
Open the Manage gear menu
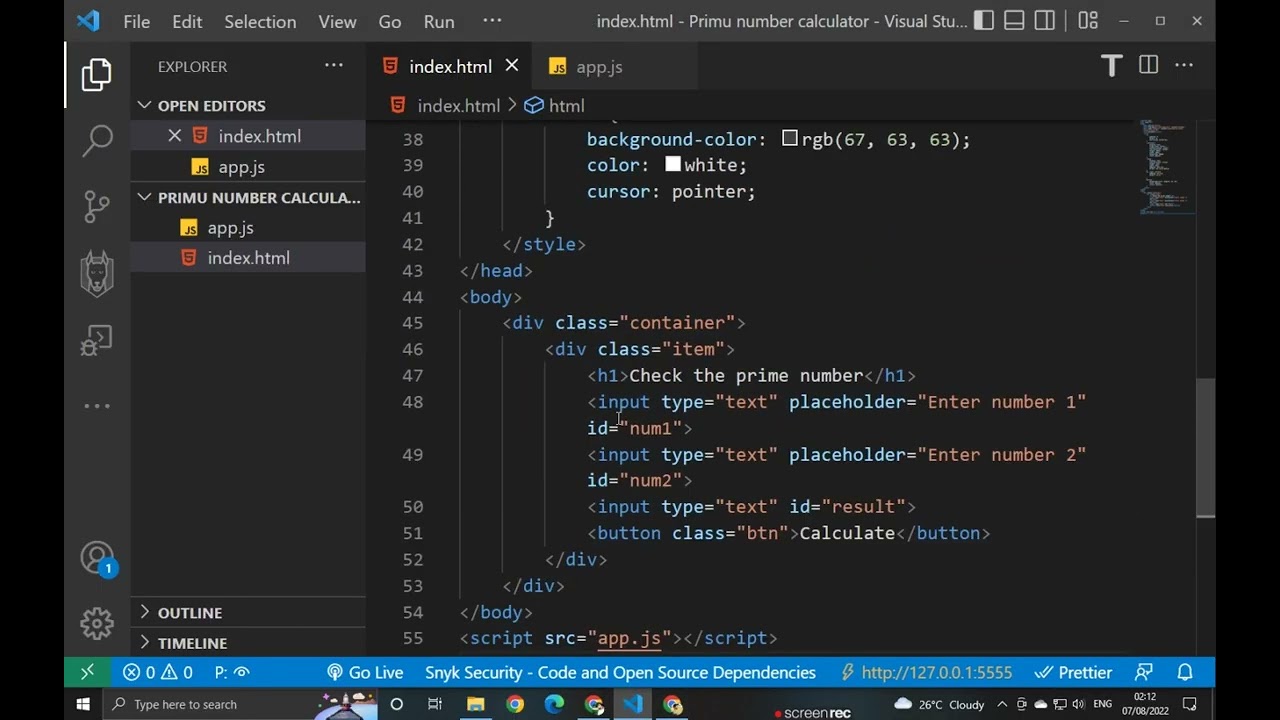[x=97, y=624]
